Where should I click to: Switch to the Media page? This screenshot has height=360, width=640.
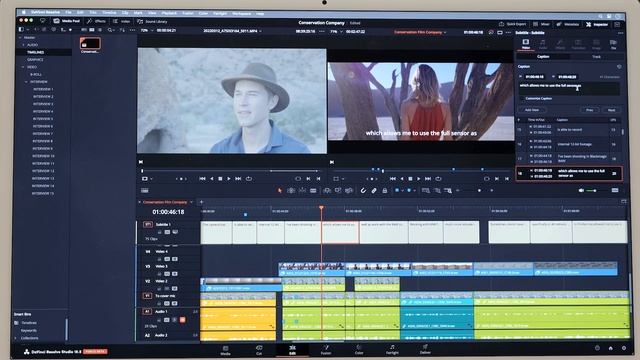[x=225, y=350]
